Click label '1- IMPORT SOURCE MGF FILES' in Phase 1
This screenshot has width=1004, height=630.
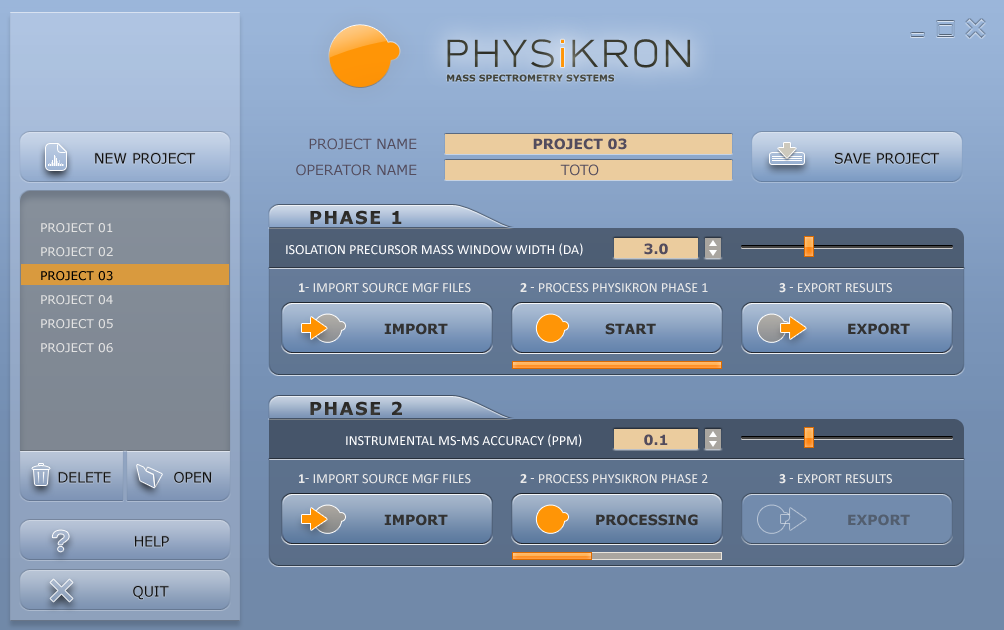click(x=384, y=288)
